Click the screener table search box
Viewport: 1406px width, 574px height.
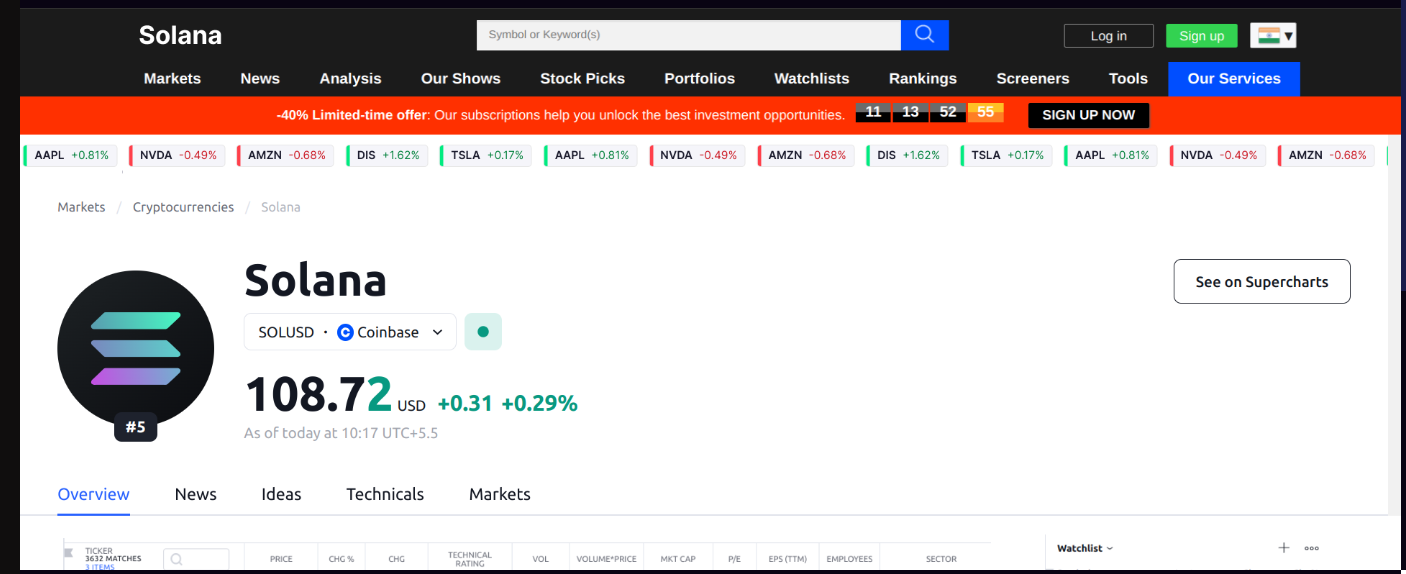[x=196, y=559]
